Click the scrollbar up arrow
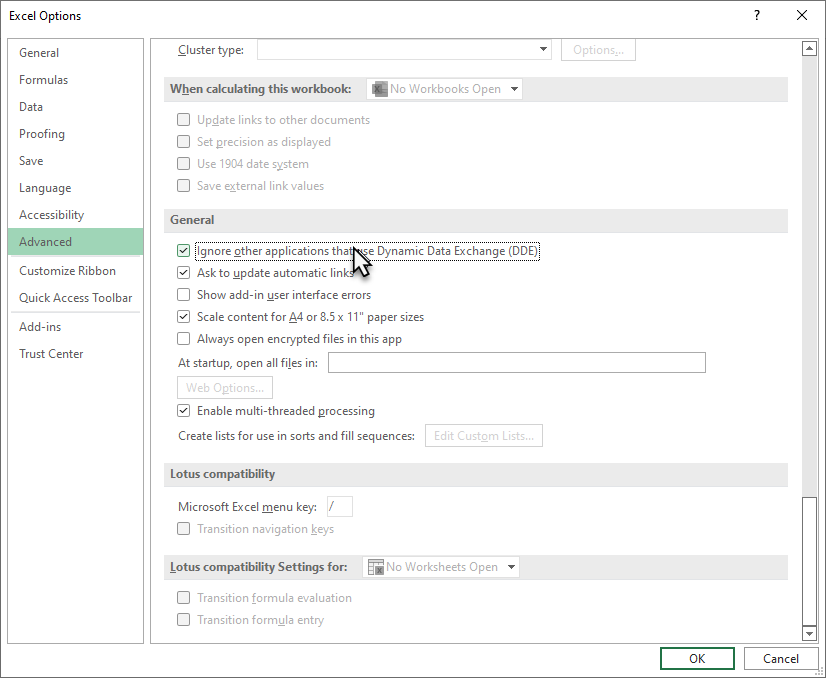This screenshot has width=826, height=678. (809, 48)
